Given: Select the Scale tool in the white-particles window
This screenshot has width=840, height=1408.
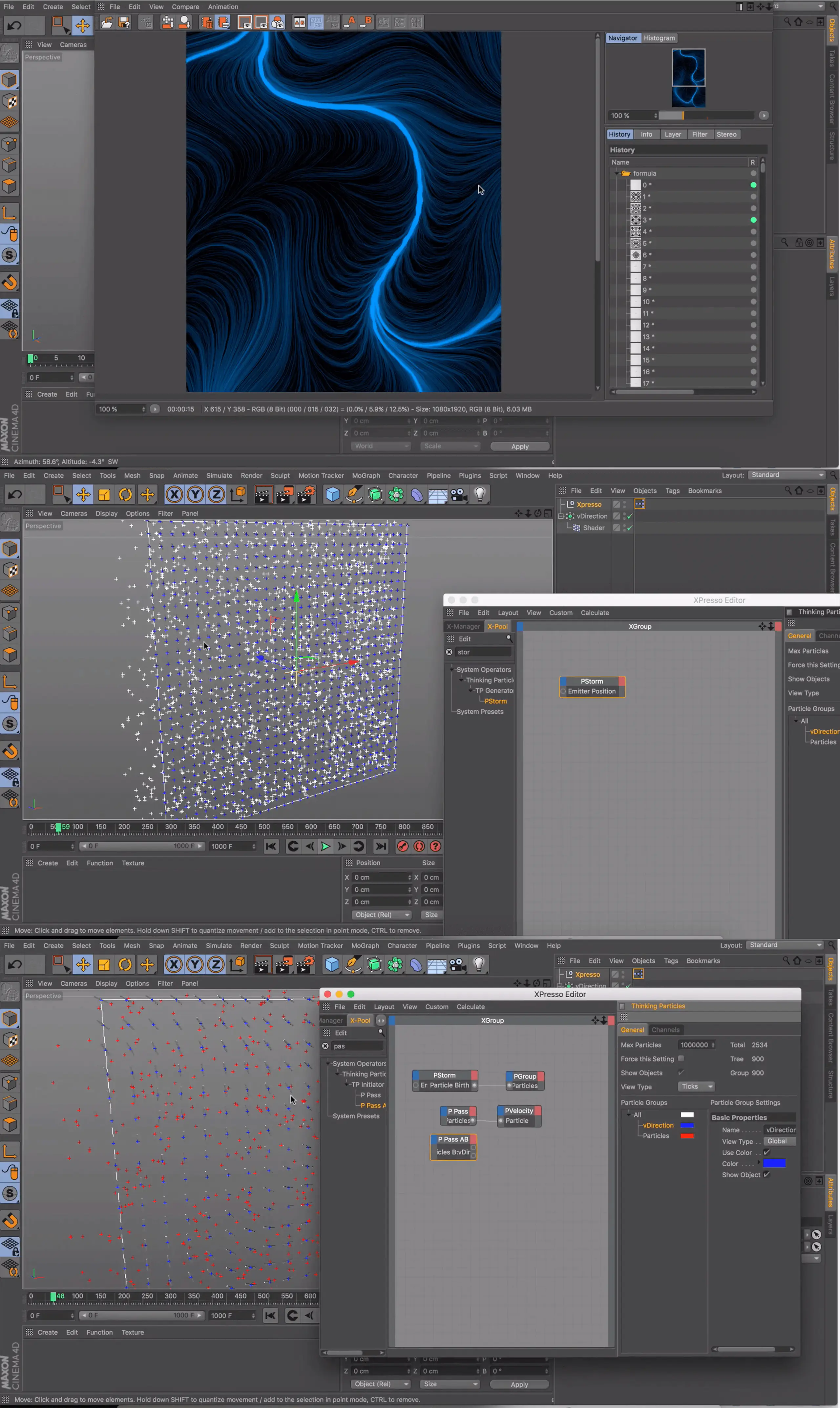Looking at the screenshot, I should pos(104,495).
